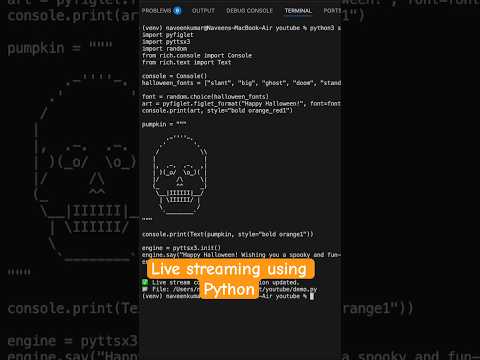The width and height of the screenshot is (480, 360).
Task: Switch to the OUTPUT tab
Action: [x=203, y=11]
